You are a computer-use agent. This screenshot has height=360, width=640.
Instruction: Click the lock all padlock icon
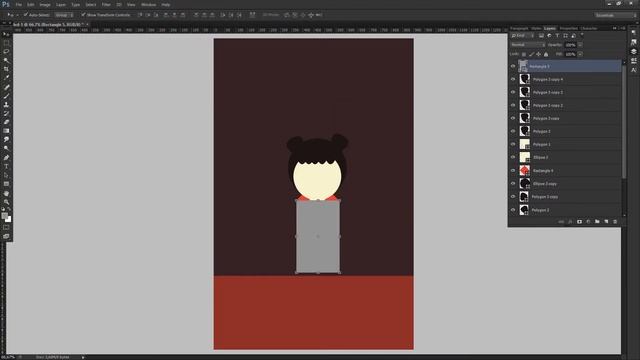click(546, 54)
